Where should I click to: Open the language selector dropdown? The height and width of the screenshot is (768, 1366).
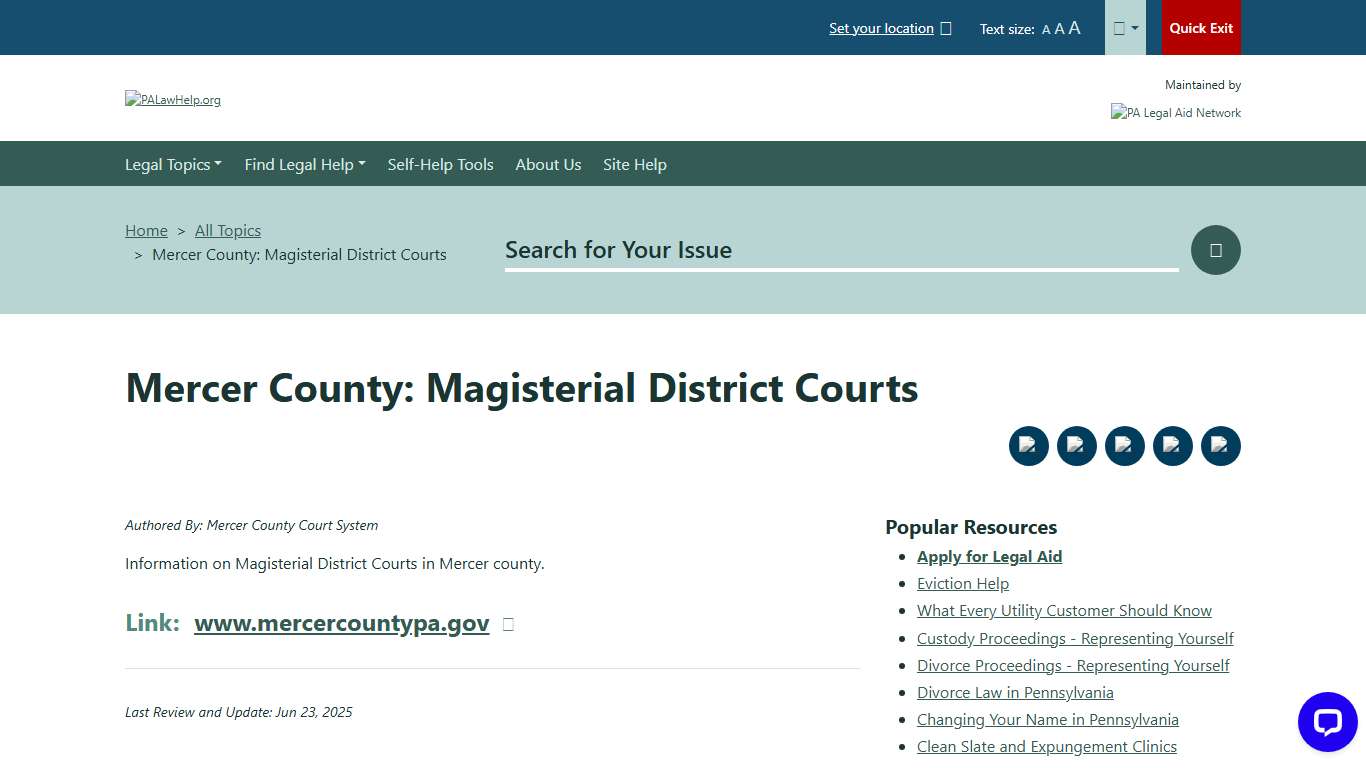pyautogui.click(x=1124, y=27)
